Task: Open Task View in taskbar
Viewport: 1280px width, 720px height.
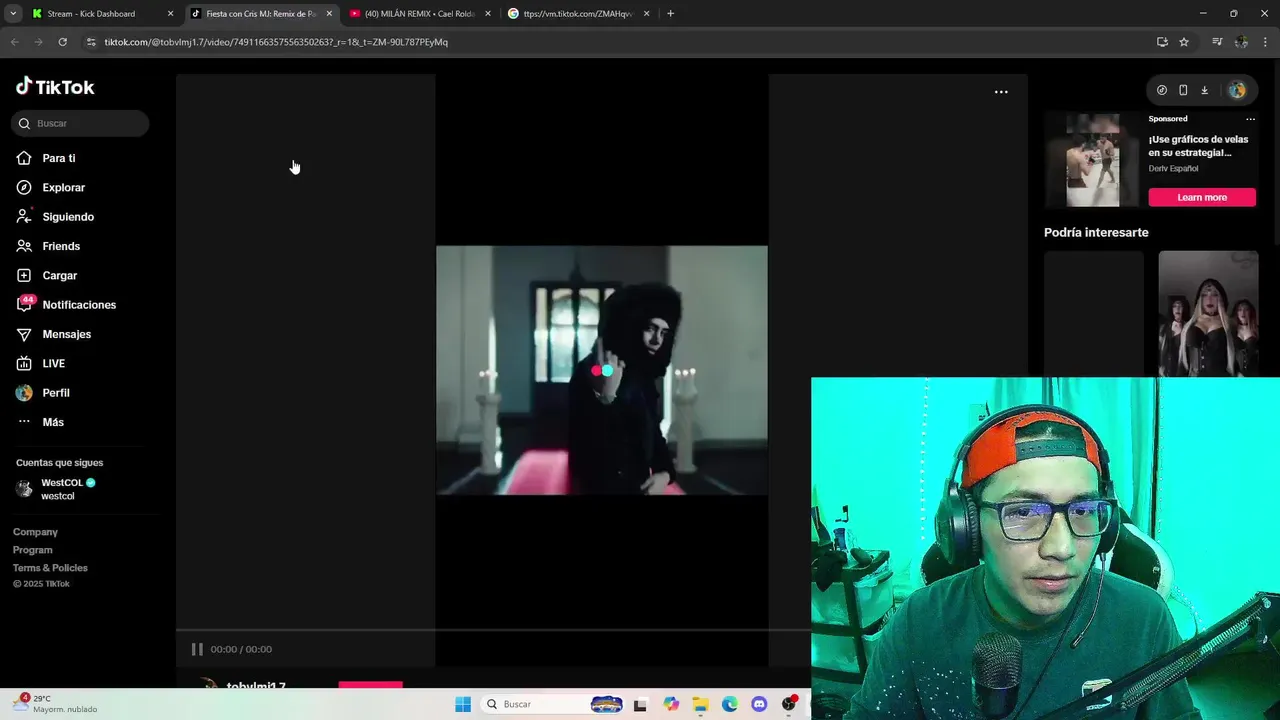Action: 640,705
